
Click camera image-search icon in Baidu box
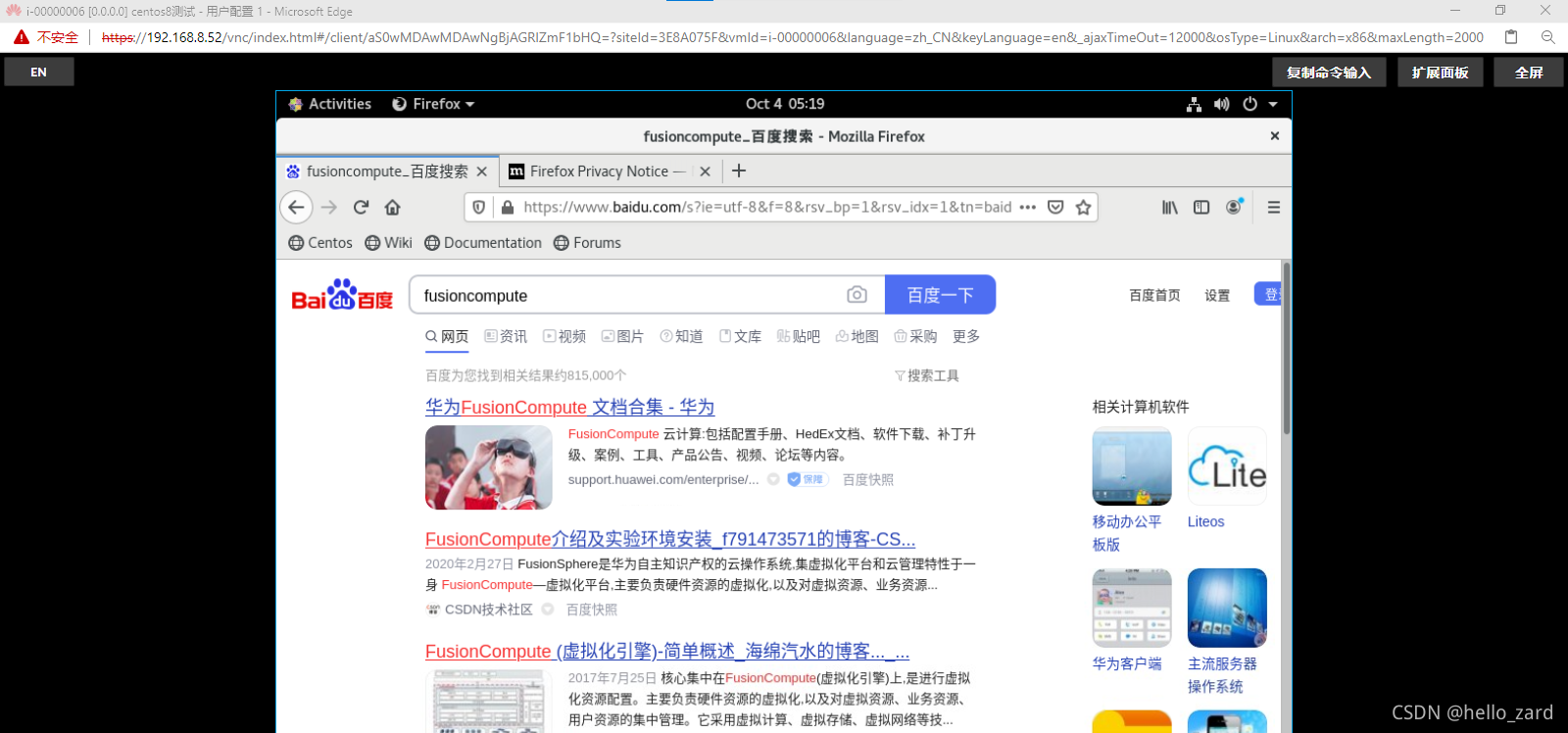pos(857,294)
